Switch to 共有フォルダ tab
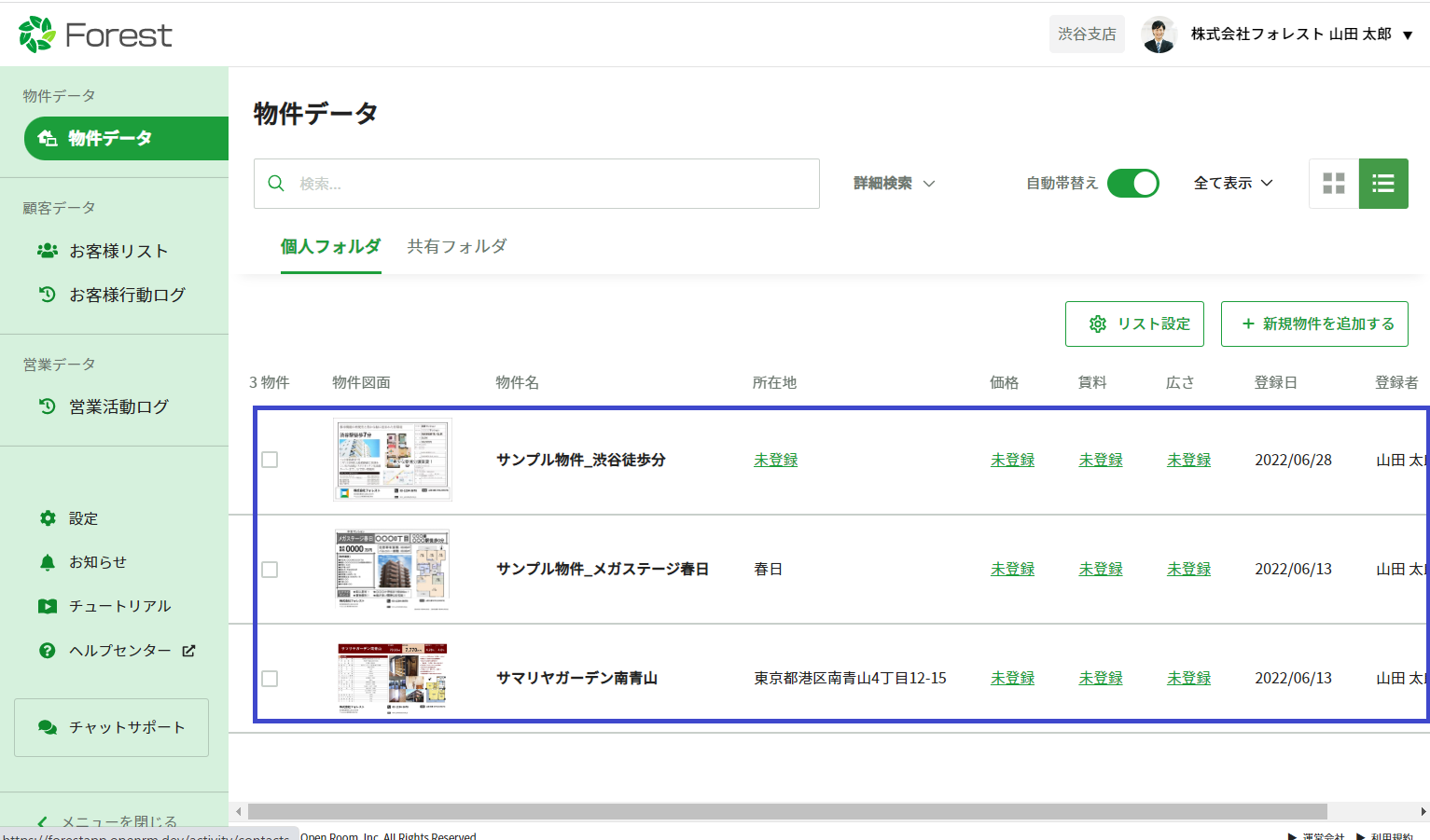Viewport: 1430px width, 840px height. click(457, 247)
